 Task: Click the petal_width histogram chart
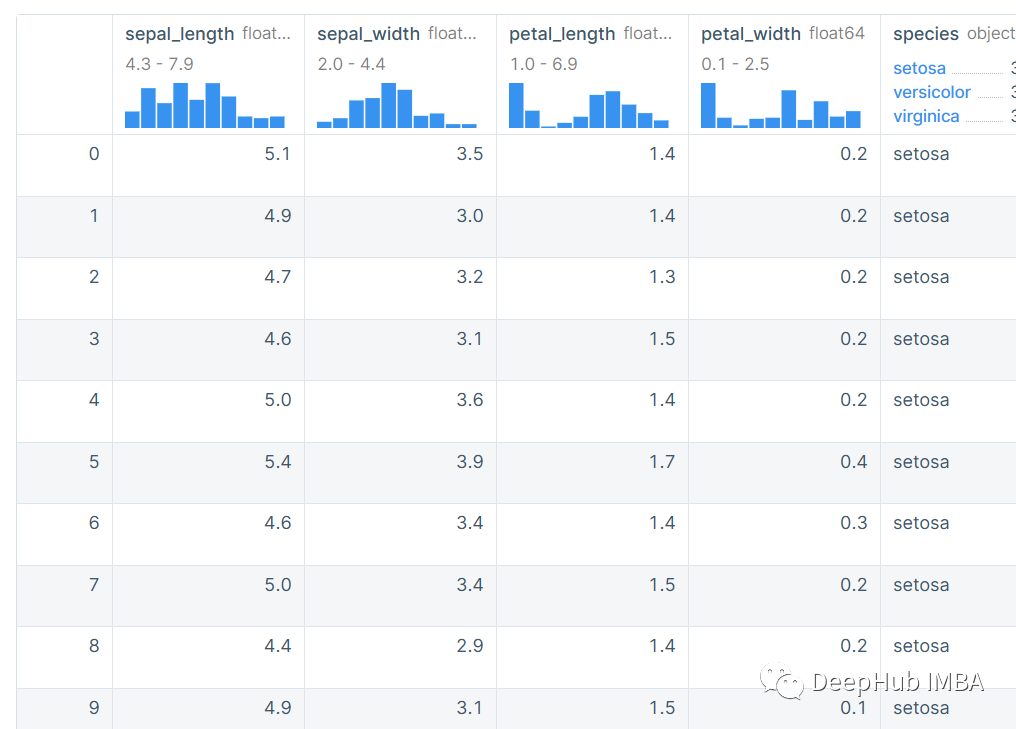point(781,106)
